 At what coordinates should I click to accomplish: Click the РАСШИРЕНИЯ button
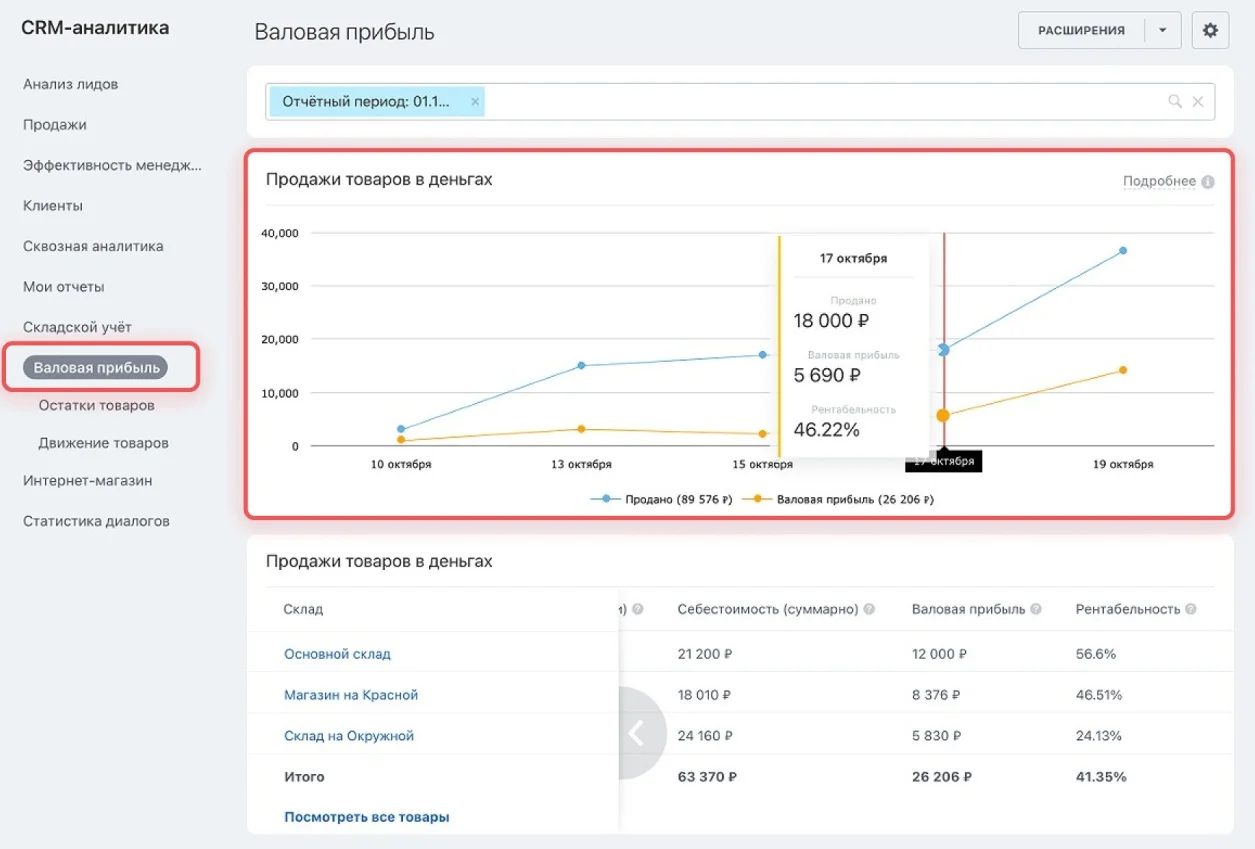pos(1081,30)
